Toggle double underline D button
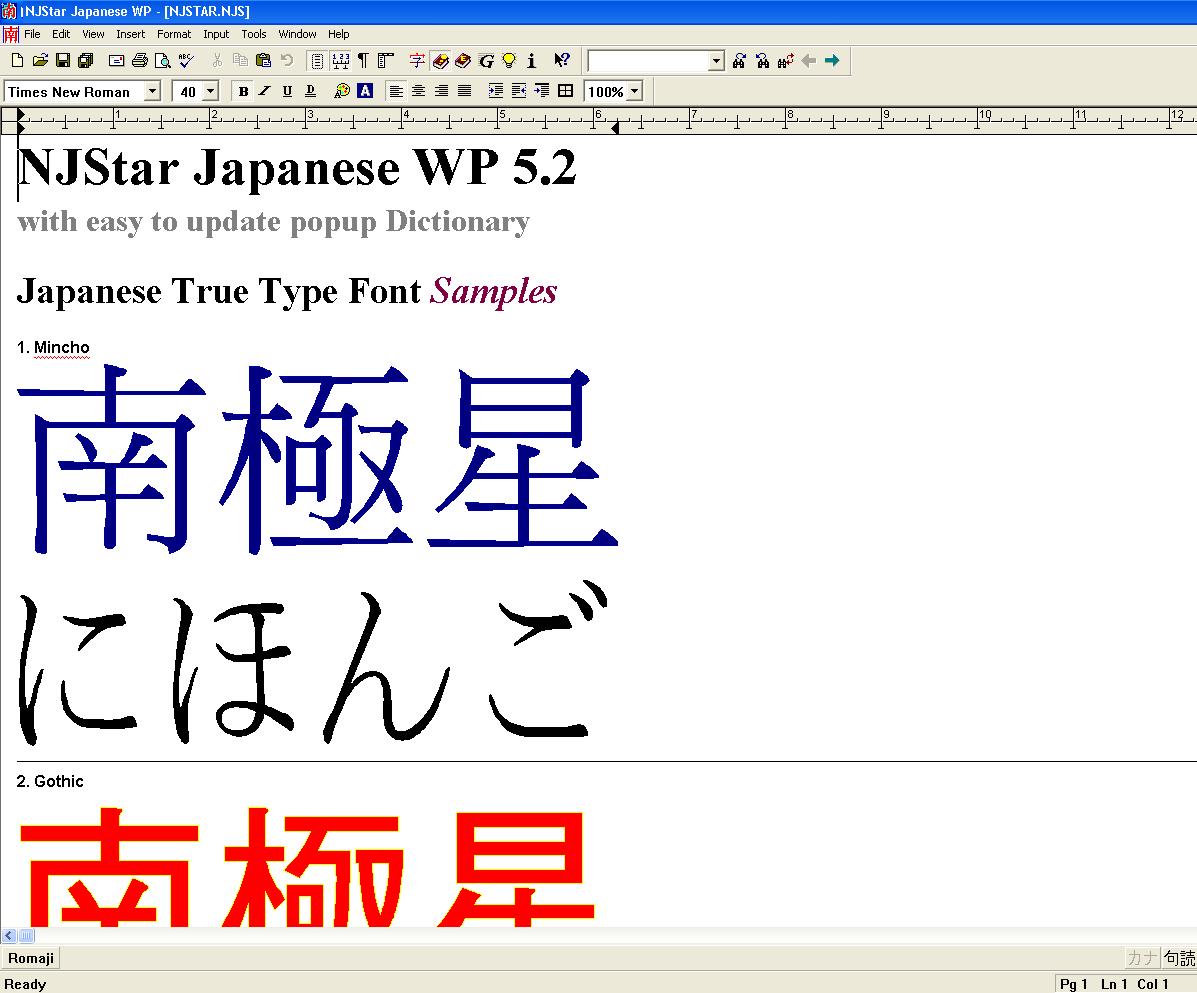 (310, 92)
